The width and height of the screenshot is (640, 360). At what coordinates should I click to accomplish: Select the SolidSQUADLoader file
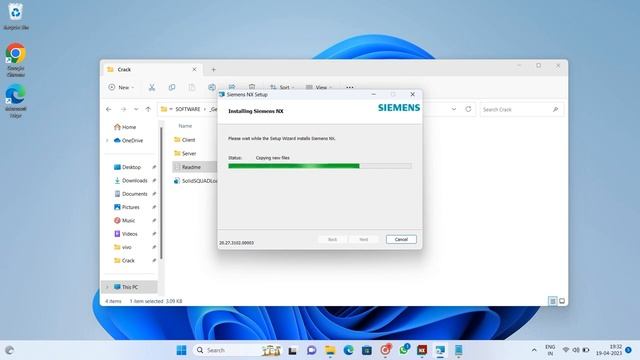pos(195,181)
